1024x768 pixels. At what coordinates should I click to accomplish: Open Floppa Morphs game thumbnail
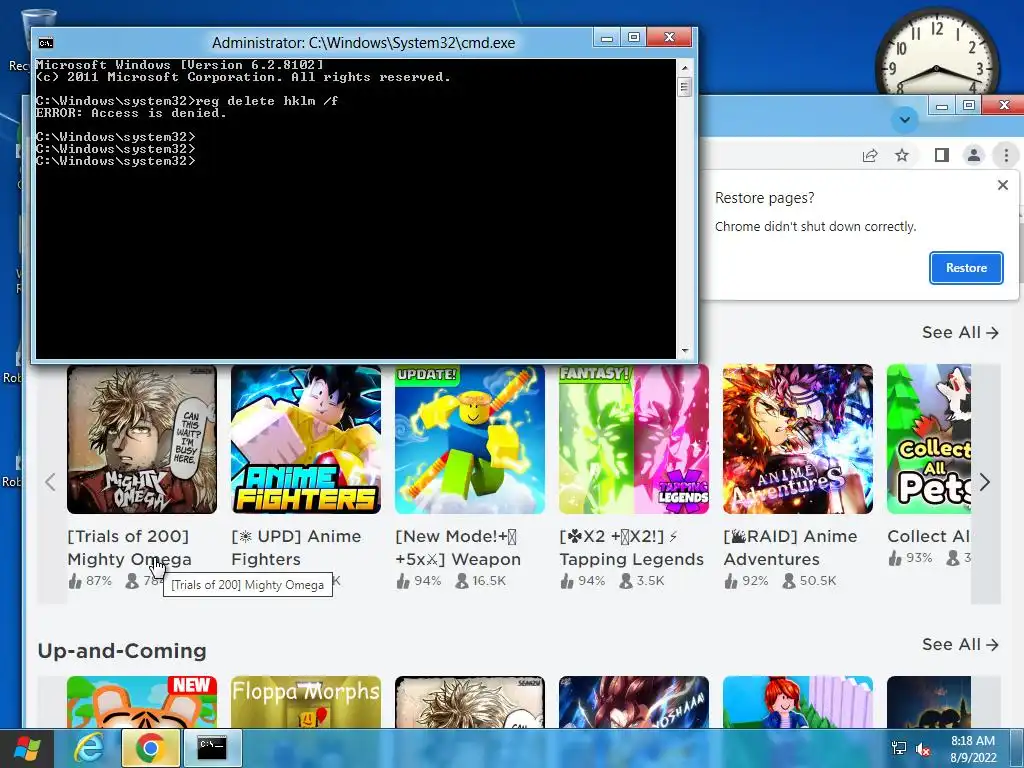pos(306,702)
